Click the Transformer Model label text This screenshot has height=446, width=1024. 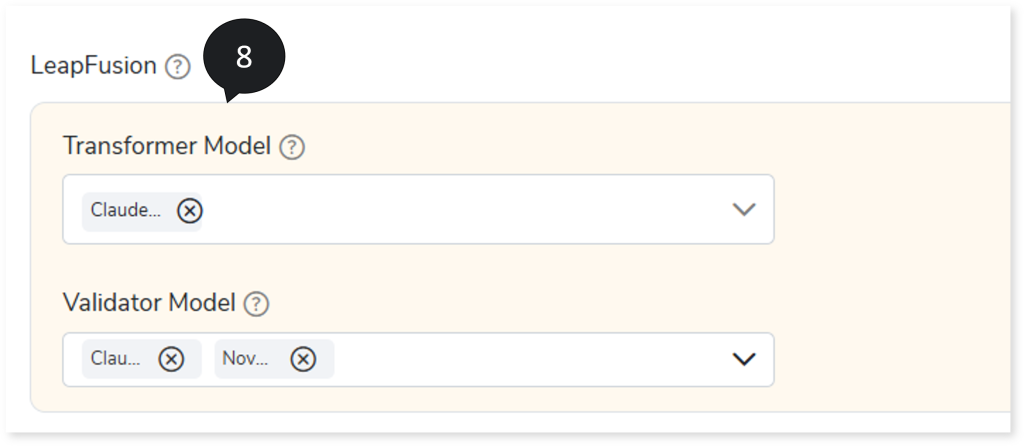pyautogui.click(x=166, y=146)
